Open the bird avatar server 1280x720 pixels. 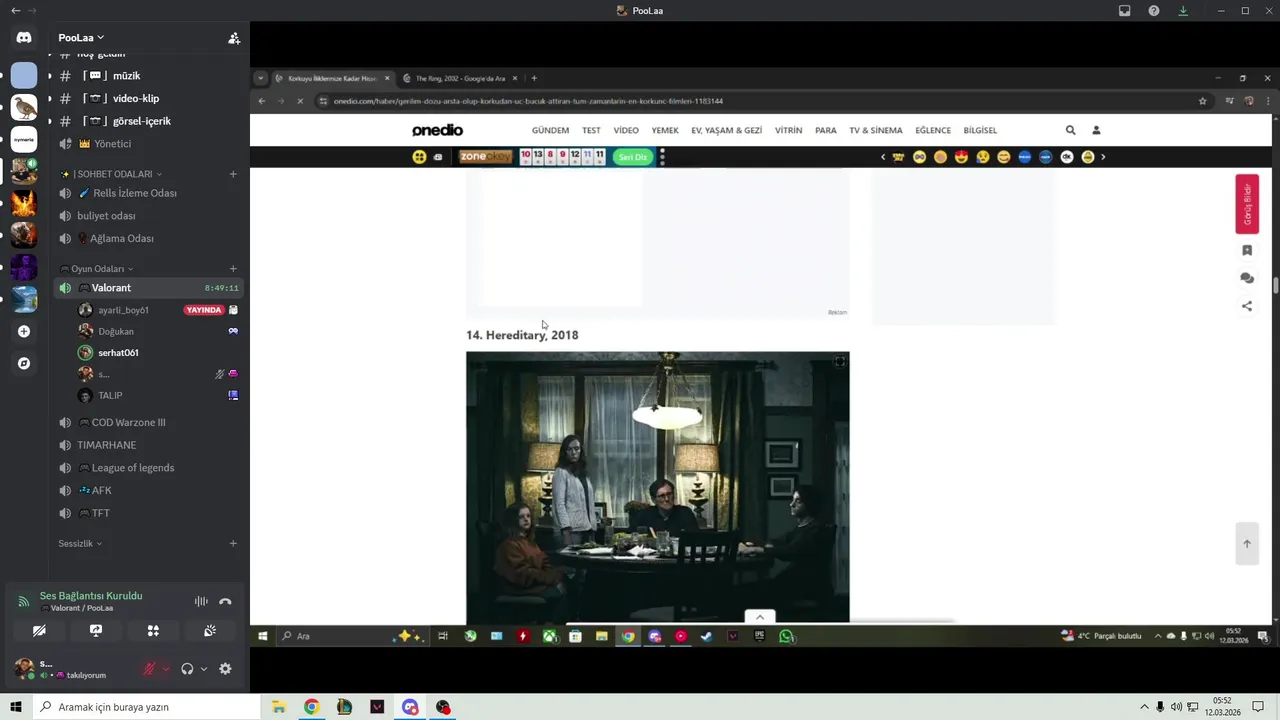click(x=24, y=107)
